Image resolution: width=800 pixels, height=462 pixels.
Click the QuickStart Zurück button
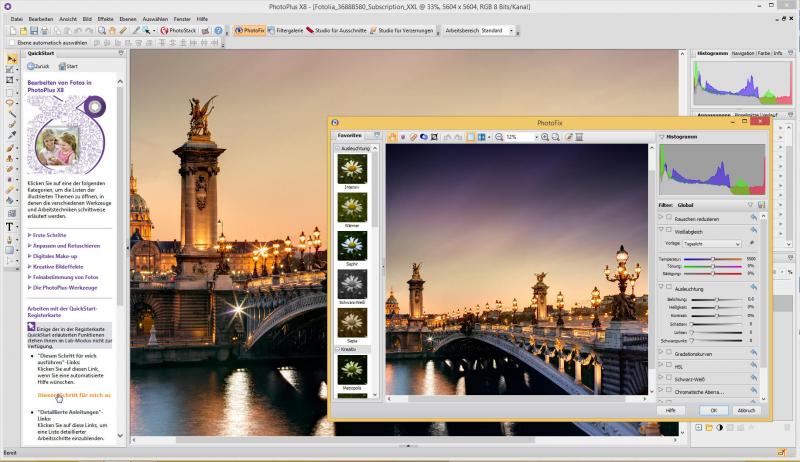pos(38,66)
